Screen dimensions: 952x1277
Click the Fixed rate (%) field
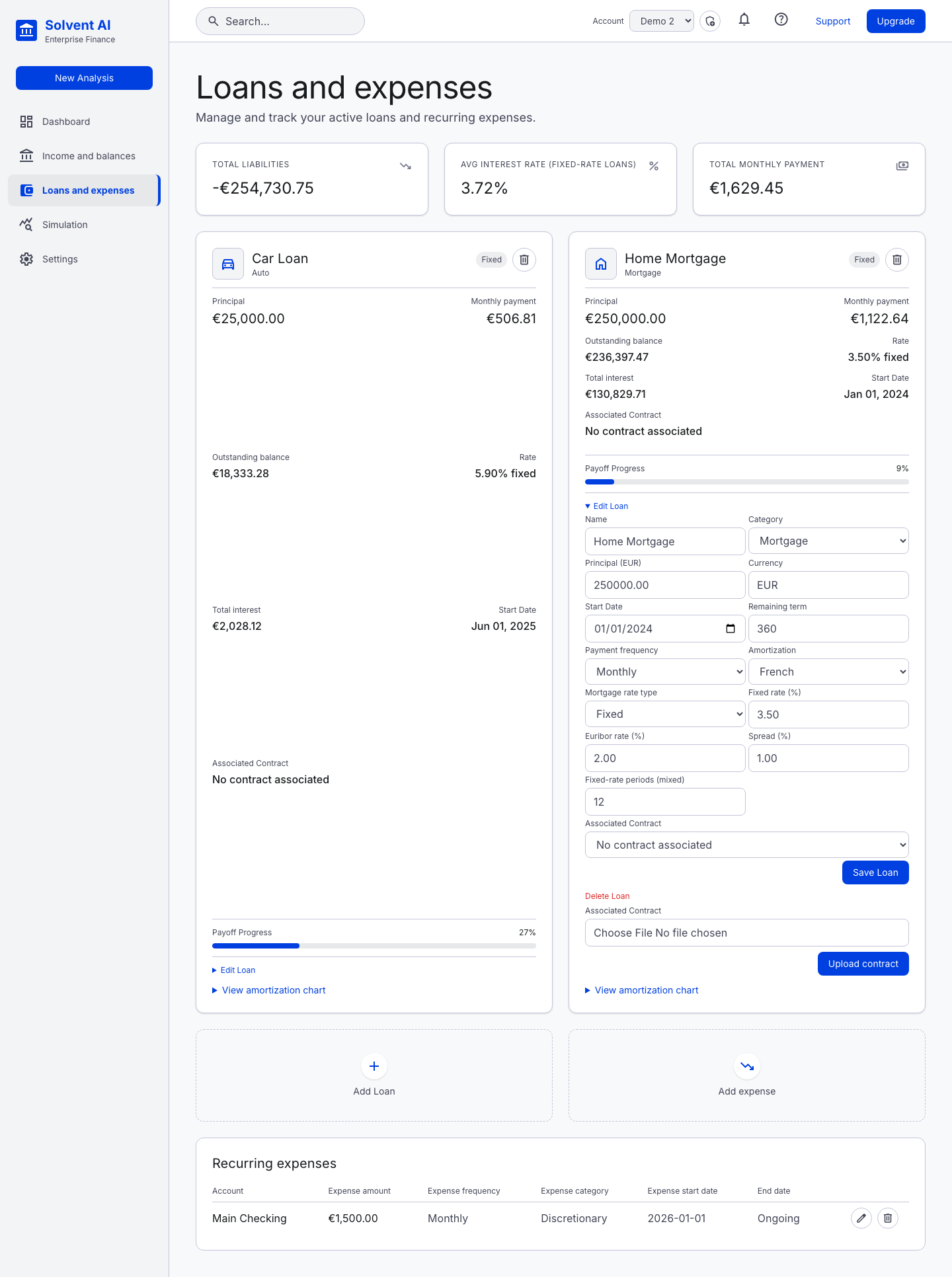click(828, 715)
